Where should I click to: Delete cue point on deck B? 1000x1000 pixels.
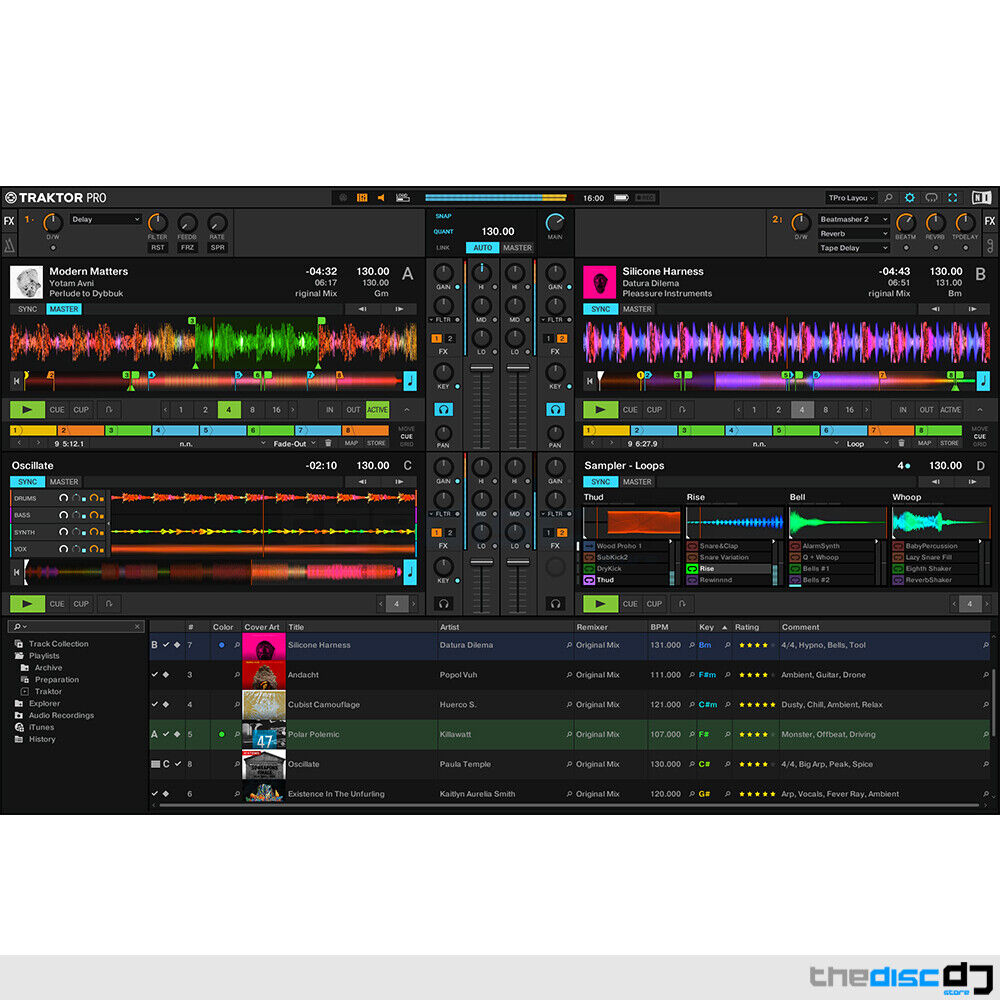click(901, 443)
